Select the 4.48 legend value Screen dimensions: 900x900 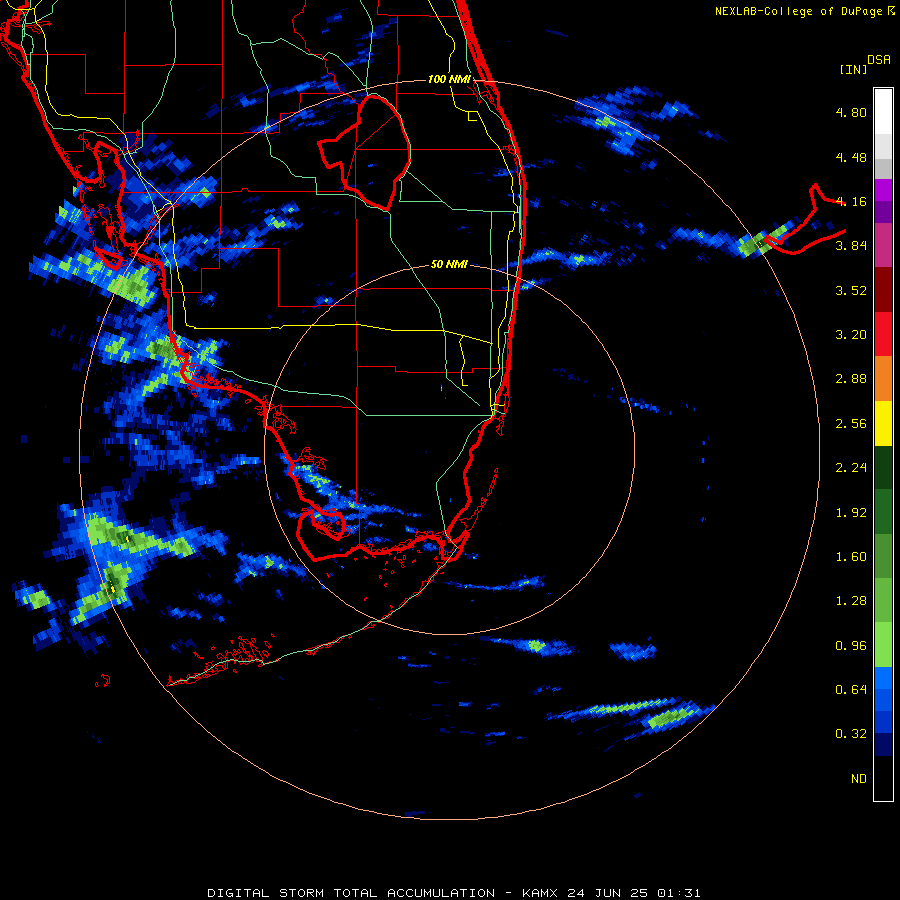(x=851, y=157)
